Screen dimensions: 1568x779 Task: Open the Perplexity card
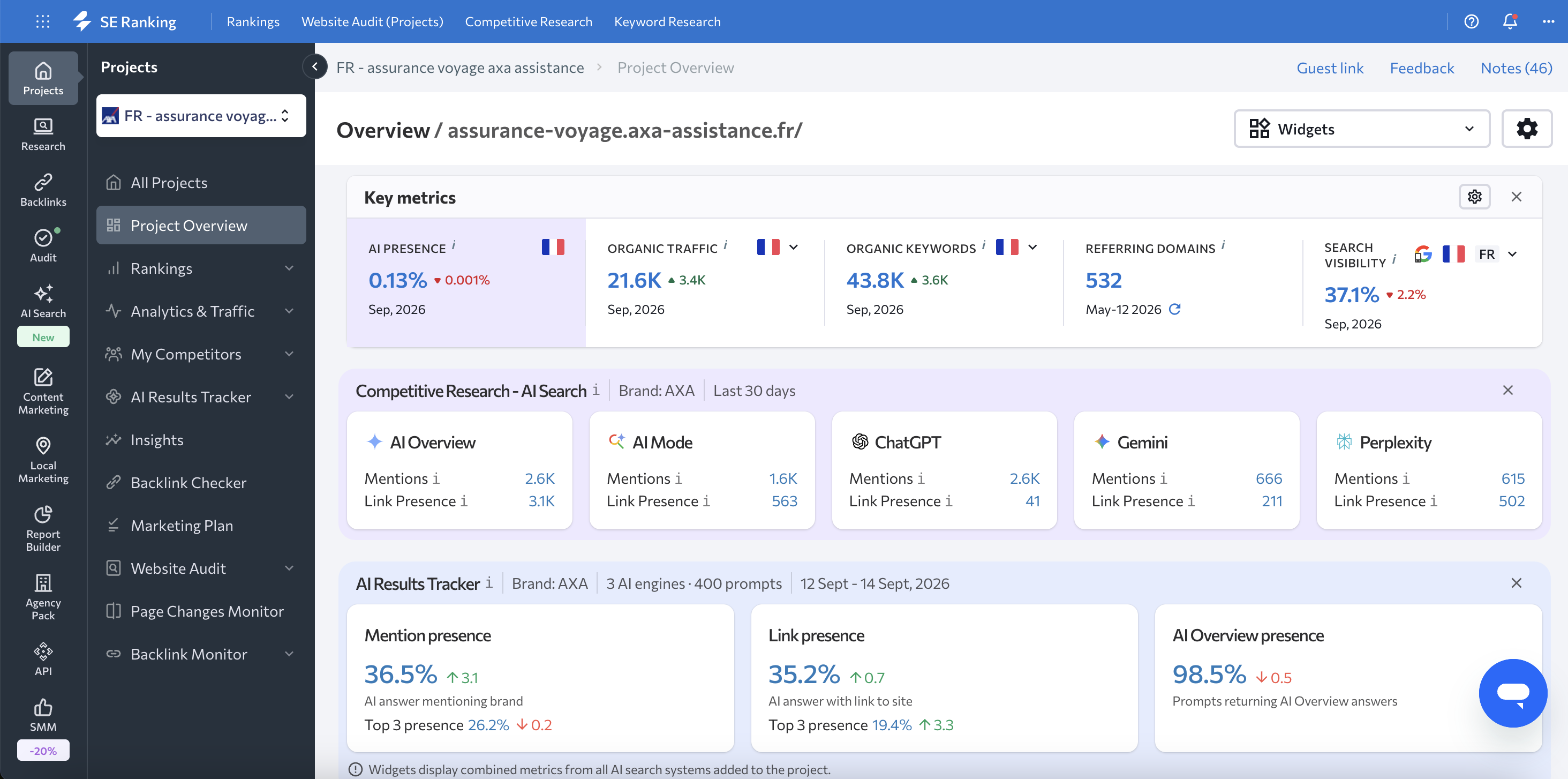pos(1429,470)
